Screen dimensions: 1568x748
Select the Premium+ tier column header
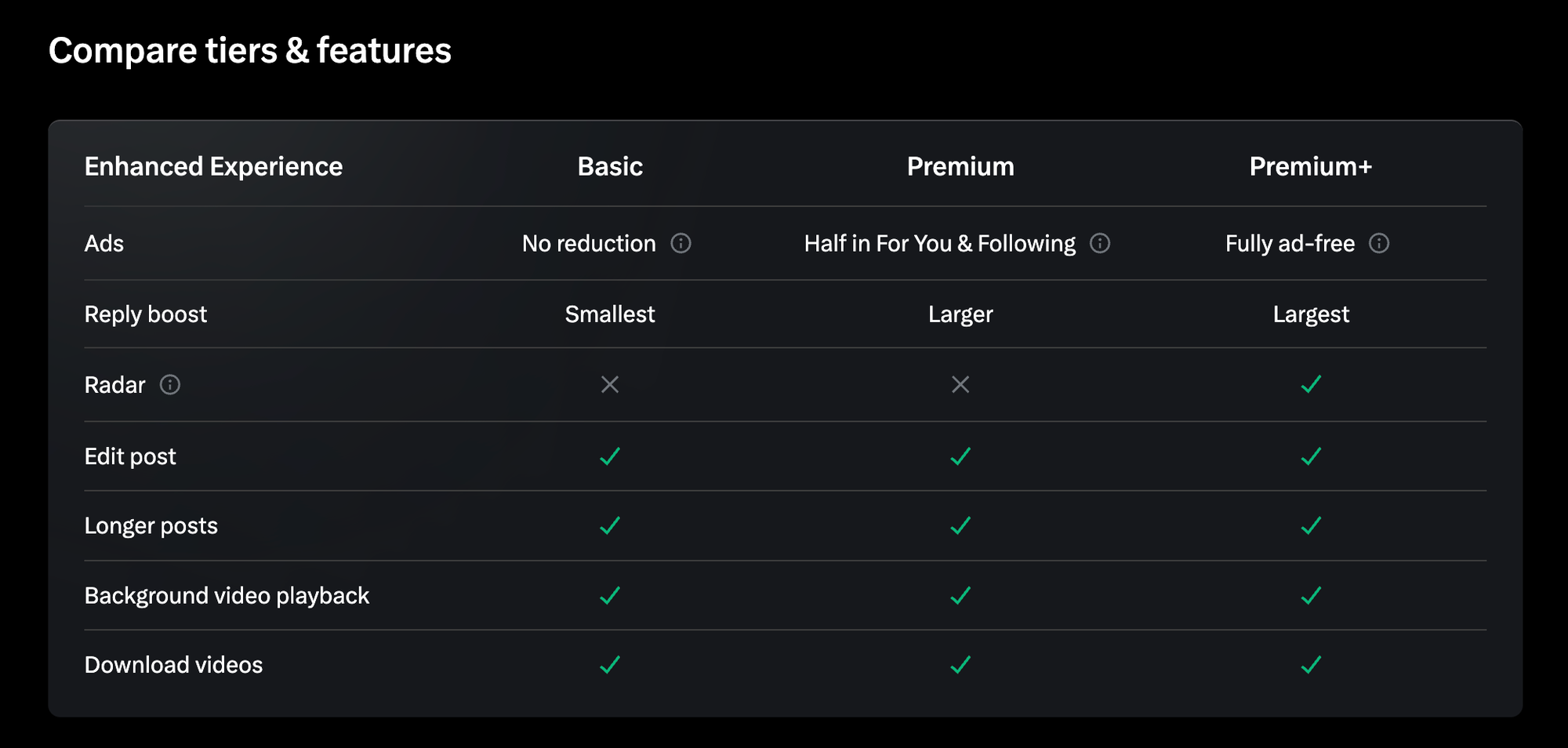(1310, 166)
